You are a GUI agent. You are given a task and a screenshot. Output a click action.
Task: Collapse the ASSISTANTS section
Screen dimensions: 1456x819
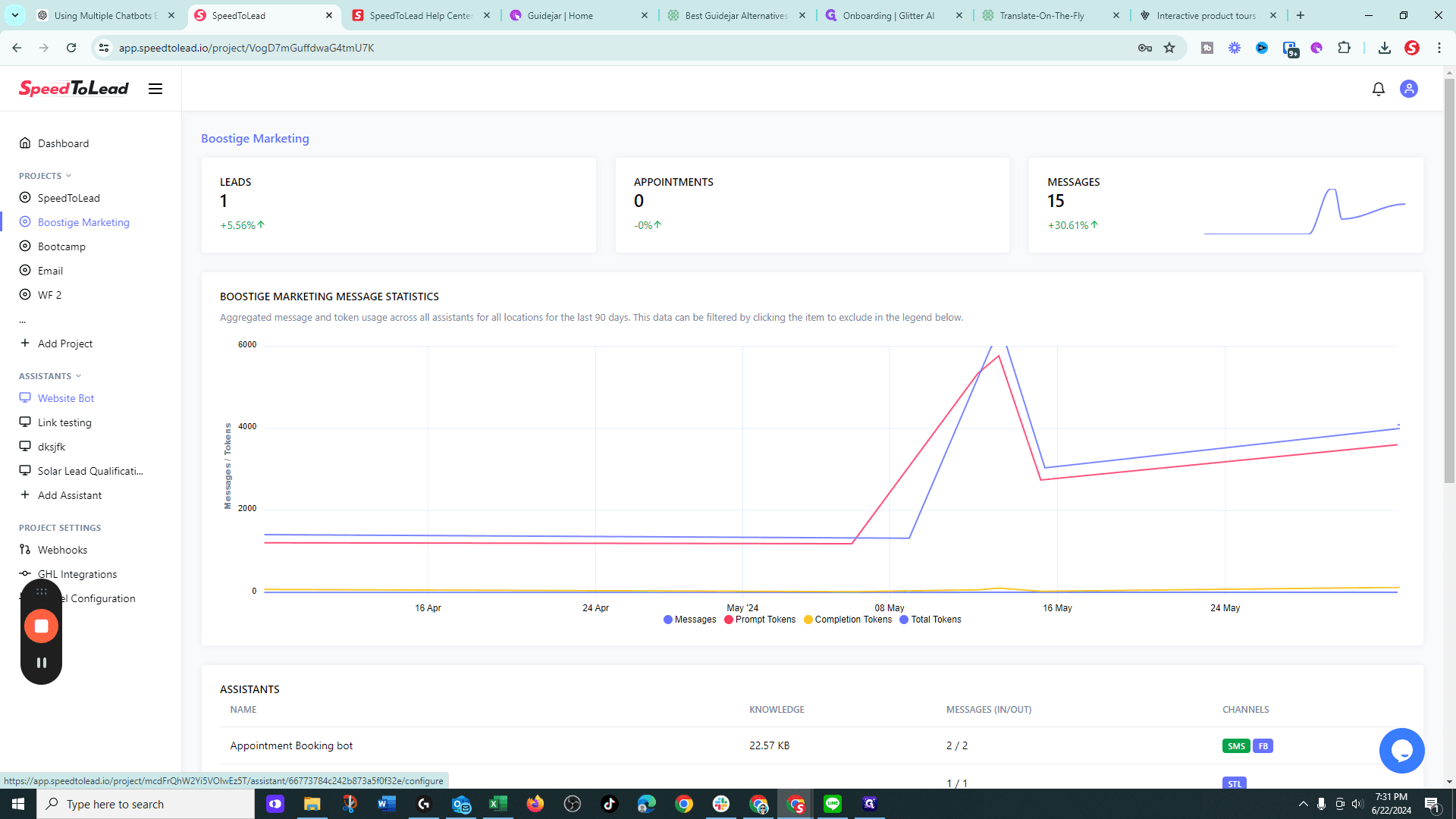coord(50,376)
